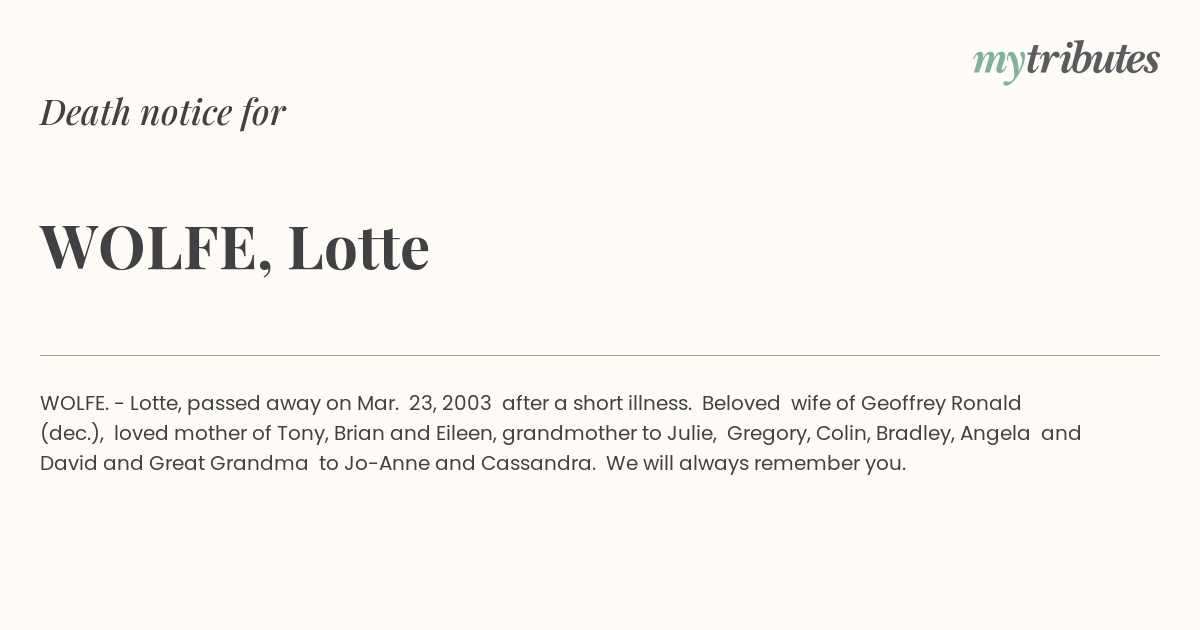
Task: Select the "WOLFE, Lotte" title
Action: tap(235, 247)
